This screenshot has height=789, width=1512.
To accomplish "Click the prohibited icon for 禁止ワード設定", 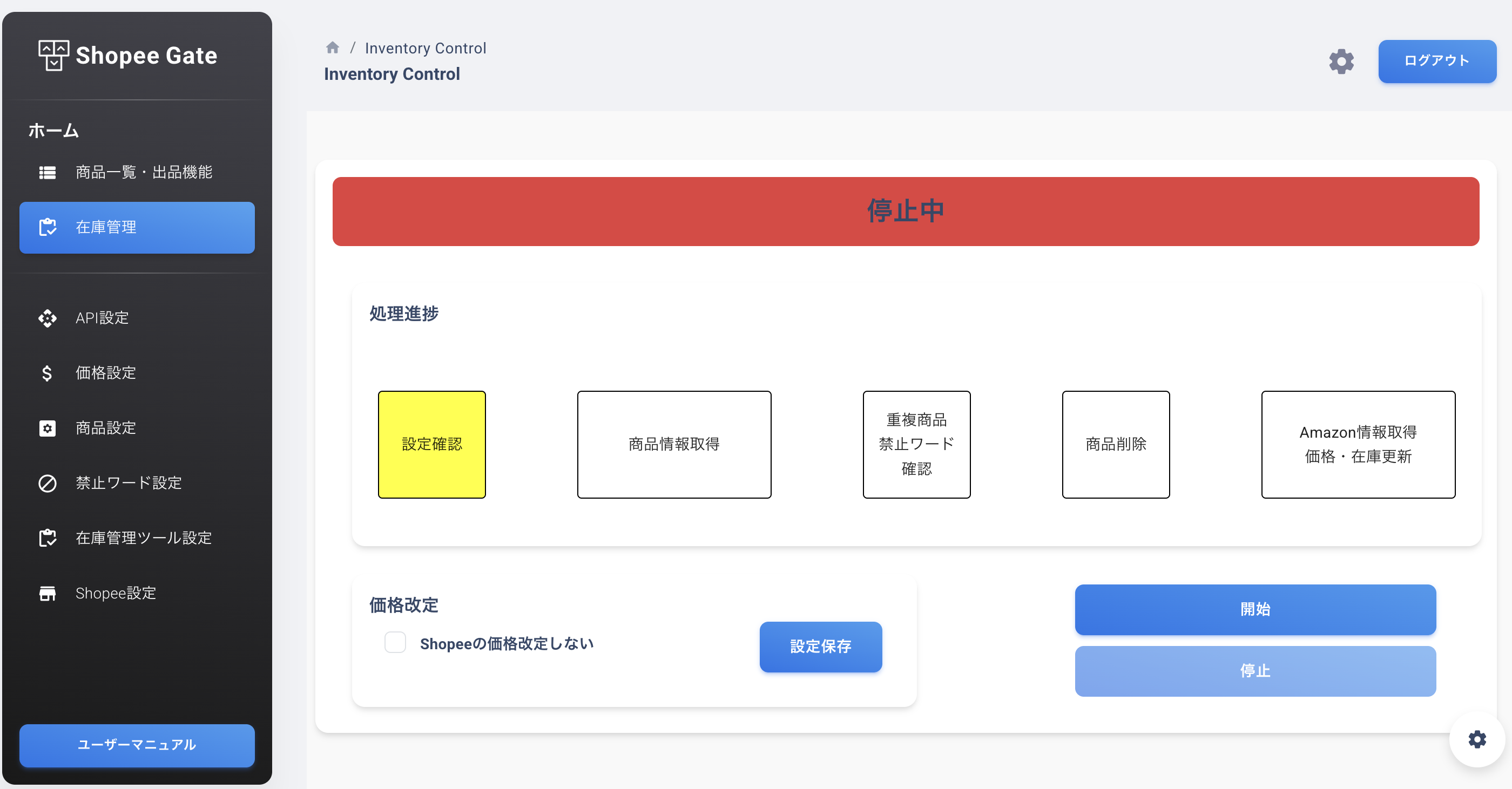I will [48, 484].
